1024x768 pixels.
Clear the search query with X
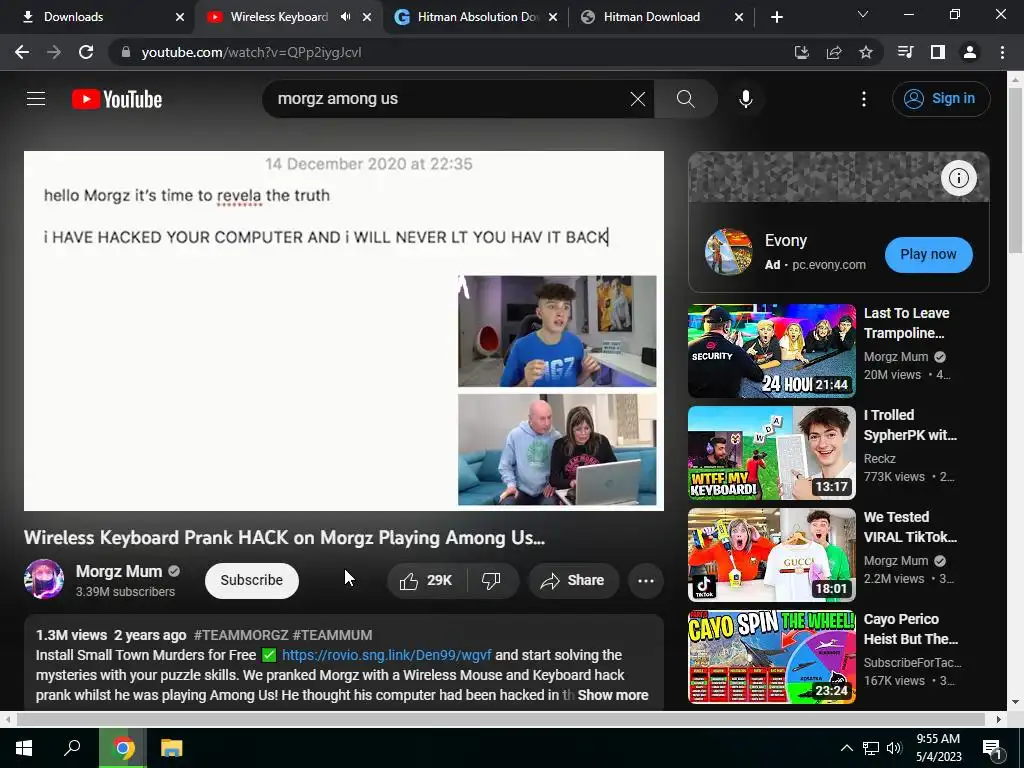[637, 99]
